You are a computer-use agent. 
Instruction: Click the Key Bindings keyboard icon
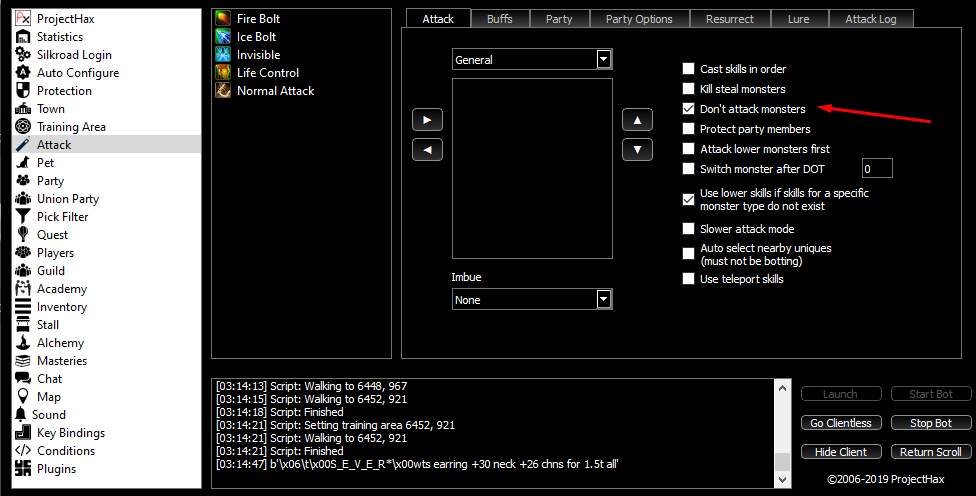23,433
